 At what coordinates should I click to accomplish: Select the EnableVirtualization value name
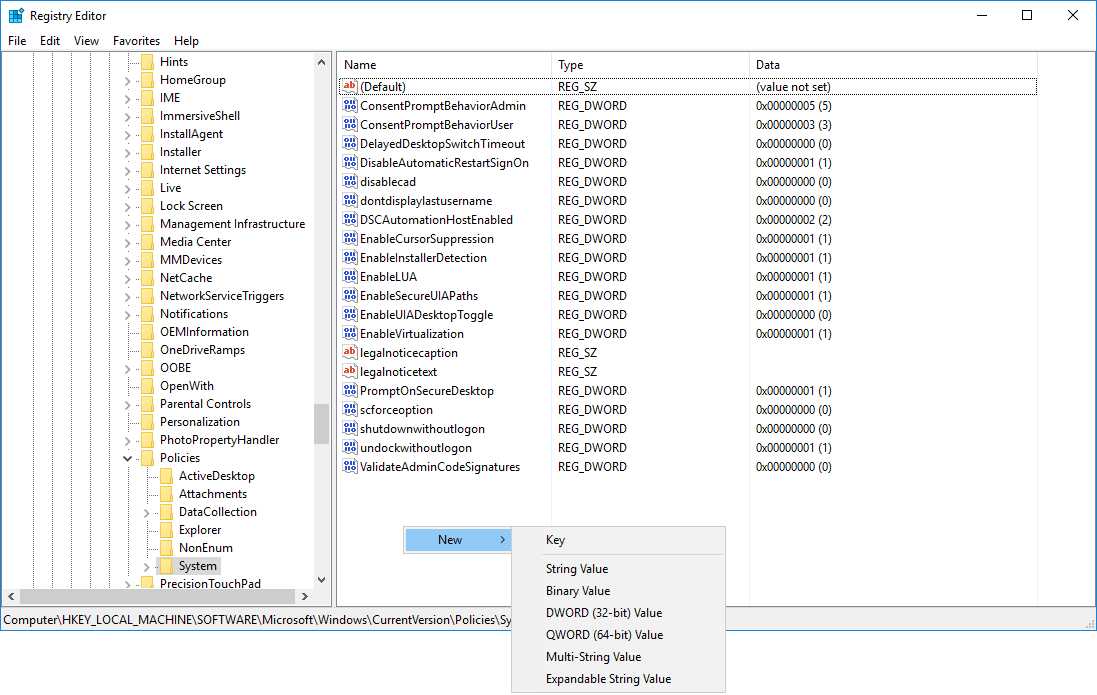411,334
